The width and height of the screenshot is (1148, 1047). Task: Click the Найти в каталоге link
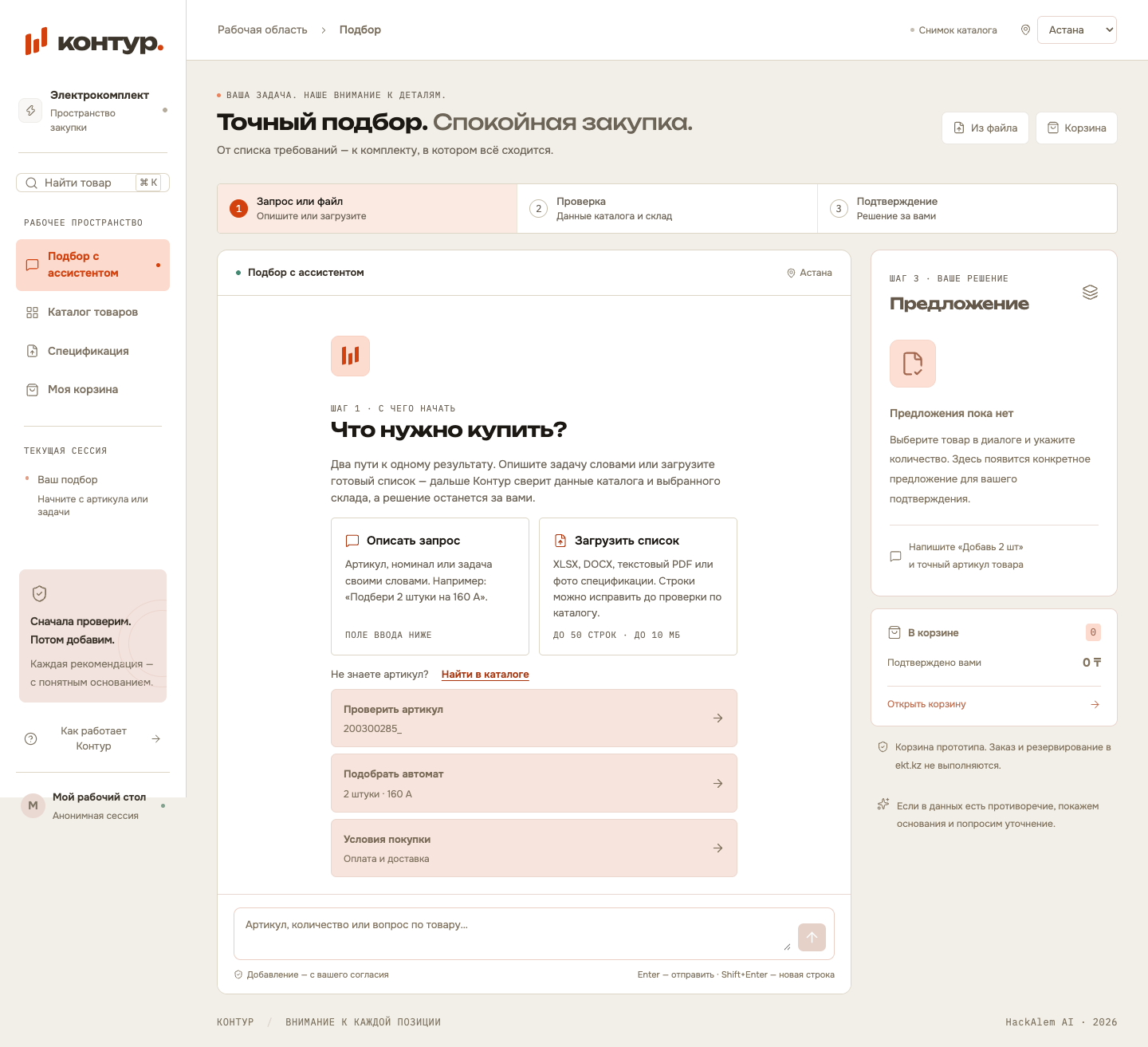485,675
